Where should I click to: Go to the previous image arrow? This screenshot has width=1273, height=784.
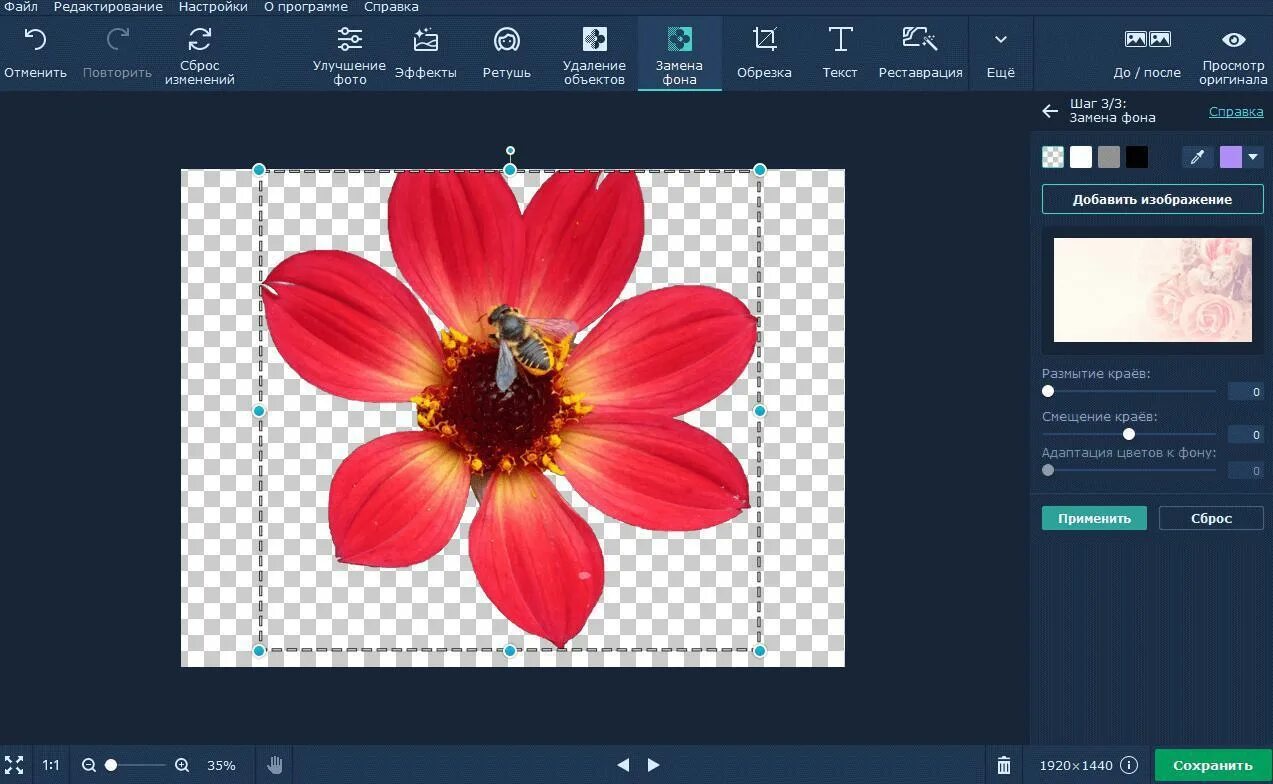tap(623, 765)
